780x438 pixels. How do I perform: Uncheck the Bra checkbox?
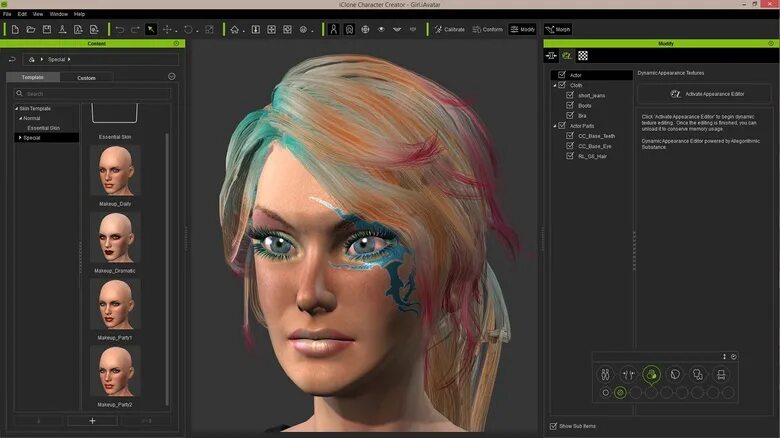570,115
